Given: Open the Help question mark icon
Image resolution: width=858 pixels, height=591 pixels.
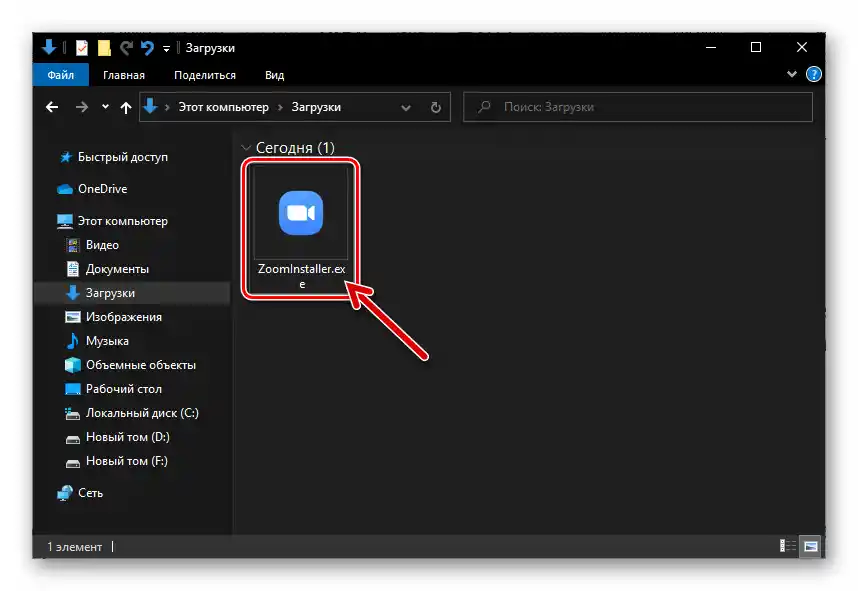Looking at the screenshot, I should pyautogui.click(x=813, y=74).
